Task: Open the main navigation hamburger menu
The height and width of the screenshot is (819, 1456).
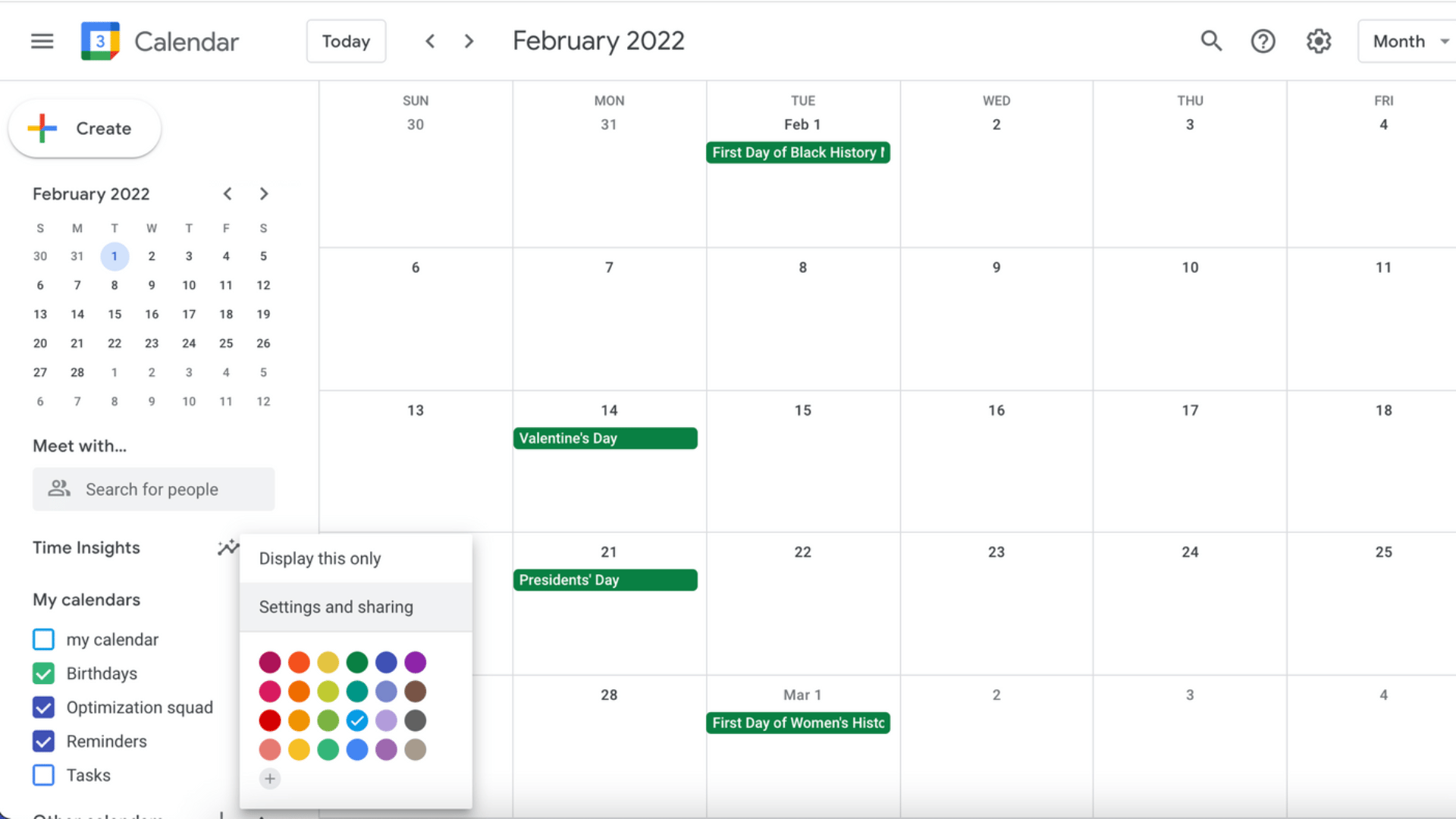Action: click(x=42, y=41)
